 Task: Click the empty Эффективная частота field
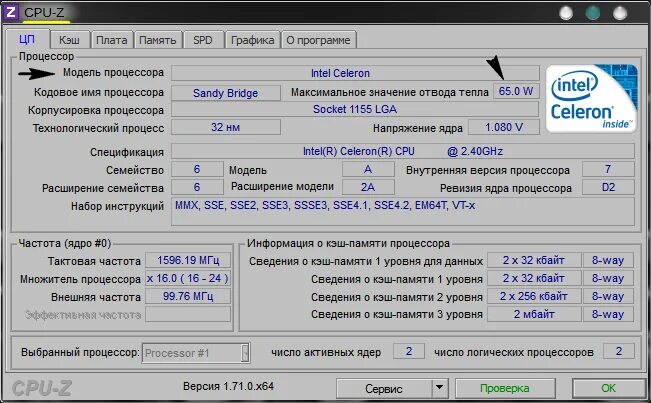tap(188, 314)
